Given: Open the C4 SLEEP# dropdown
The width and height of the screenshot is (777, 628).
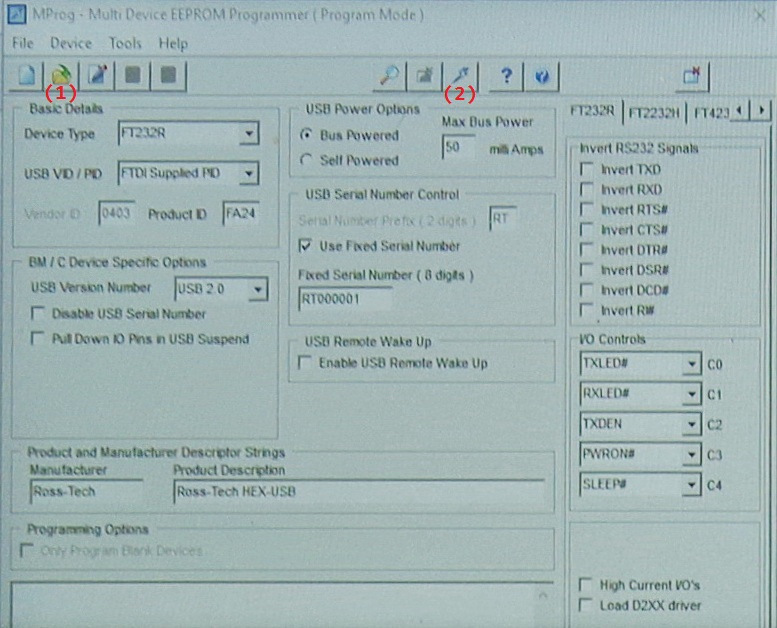Looking at the screenshot, I should [691, 485].
